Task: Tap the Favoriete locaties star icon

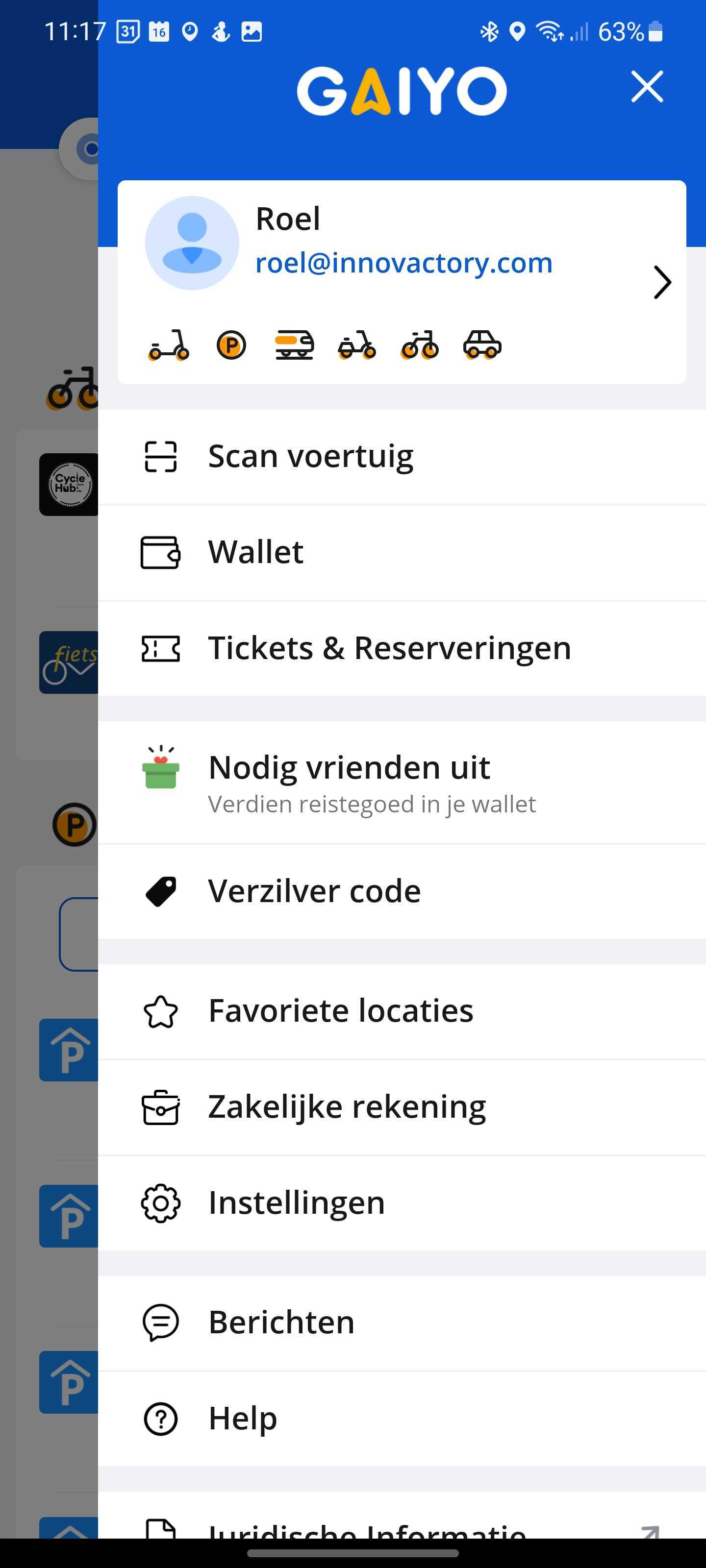Action: click(161, 1012)
